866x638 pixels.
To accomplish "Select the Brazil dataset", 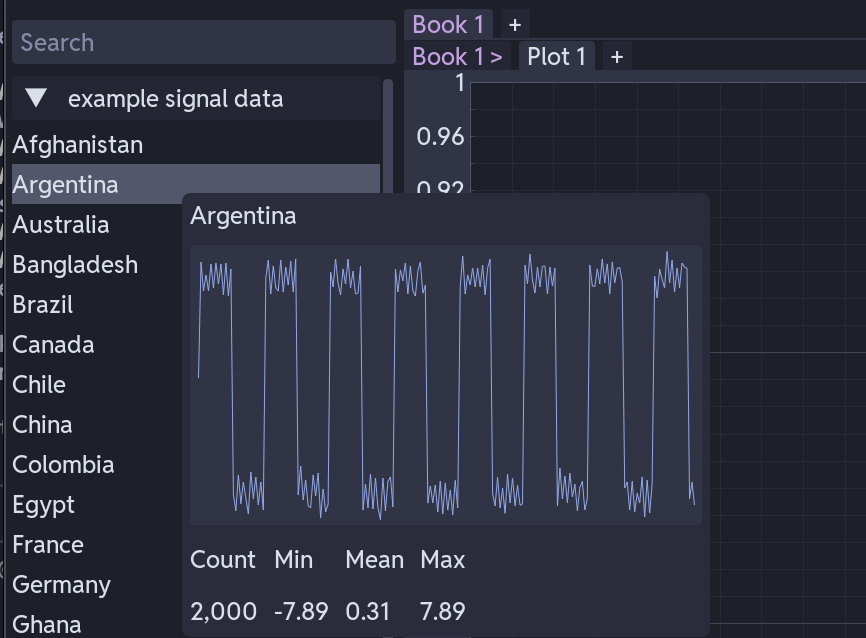I will pos(41,304).
